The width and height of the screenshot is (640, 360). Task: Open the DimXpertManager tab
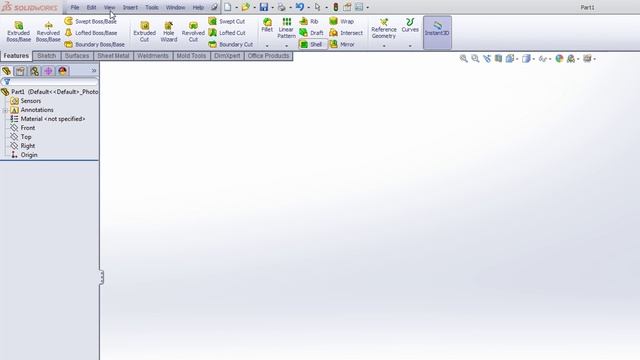tap(48, 71)
